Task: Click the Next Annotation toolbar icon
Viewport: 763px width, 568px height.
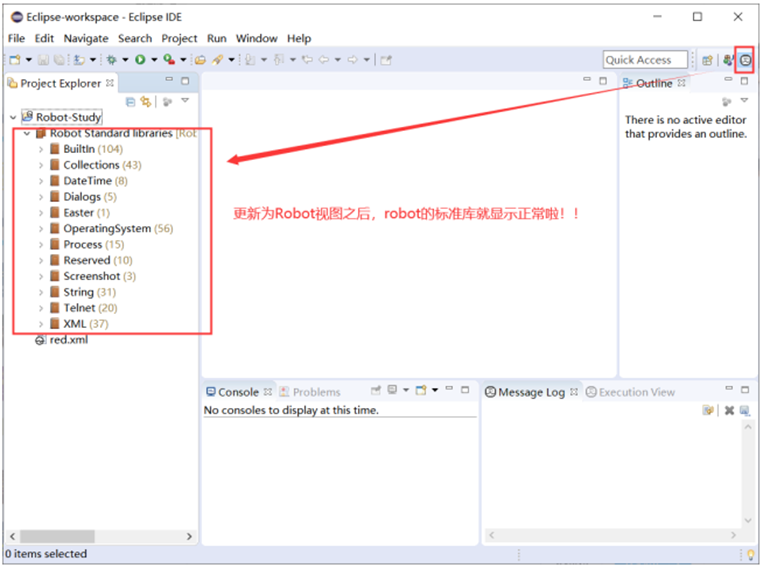Action: pos(250,59)
